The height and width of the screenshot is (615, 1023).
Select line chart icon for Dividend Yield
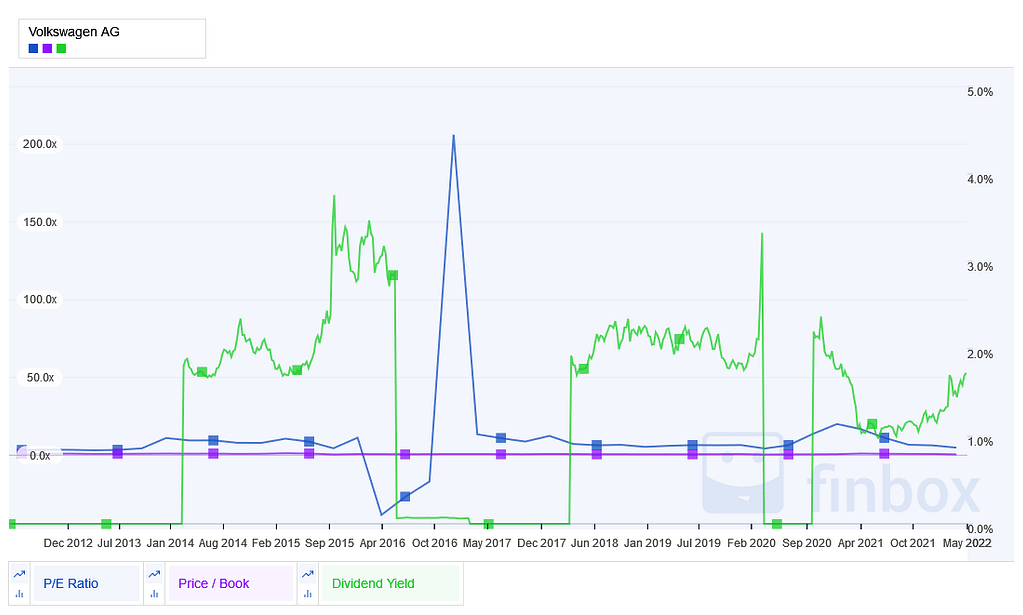pos(307,575)
